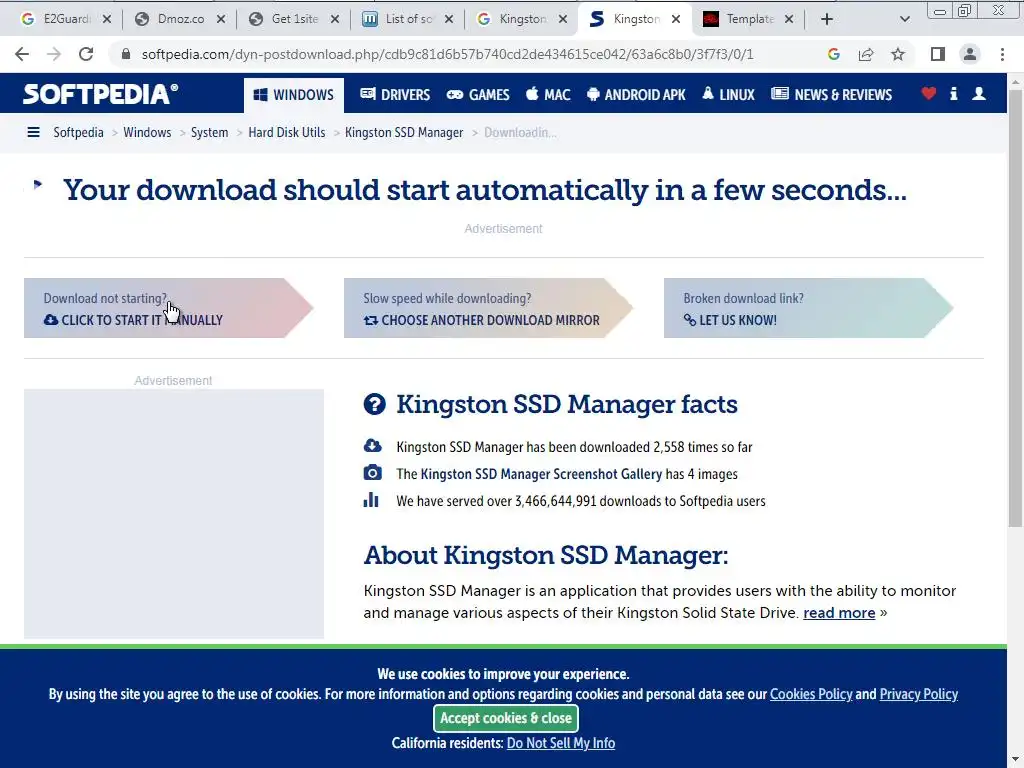Open the Privacy Policy link
This screenshot has height=768, width=1024.
point(919,694)
